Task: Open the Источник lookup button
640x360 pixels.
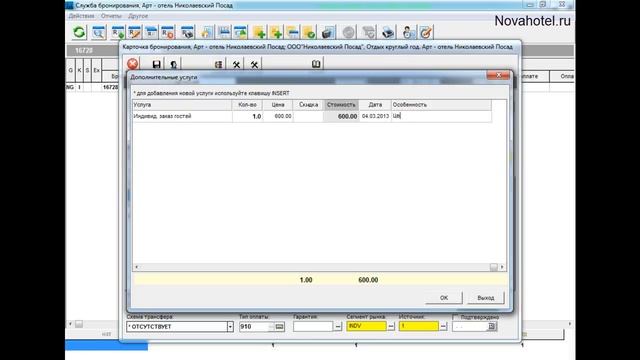Action: 443,327
